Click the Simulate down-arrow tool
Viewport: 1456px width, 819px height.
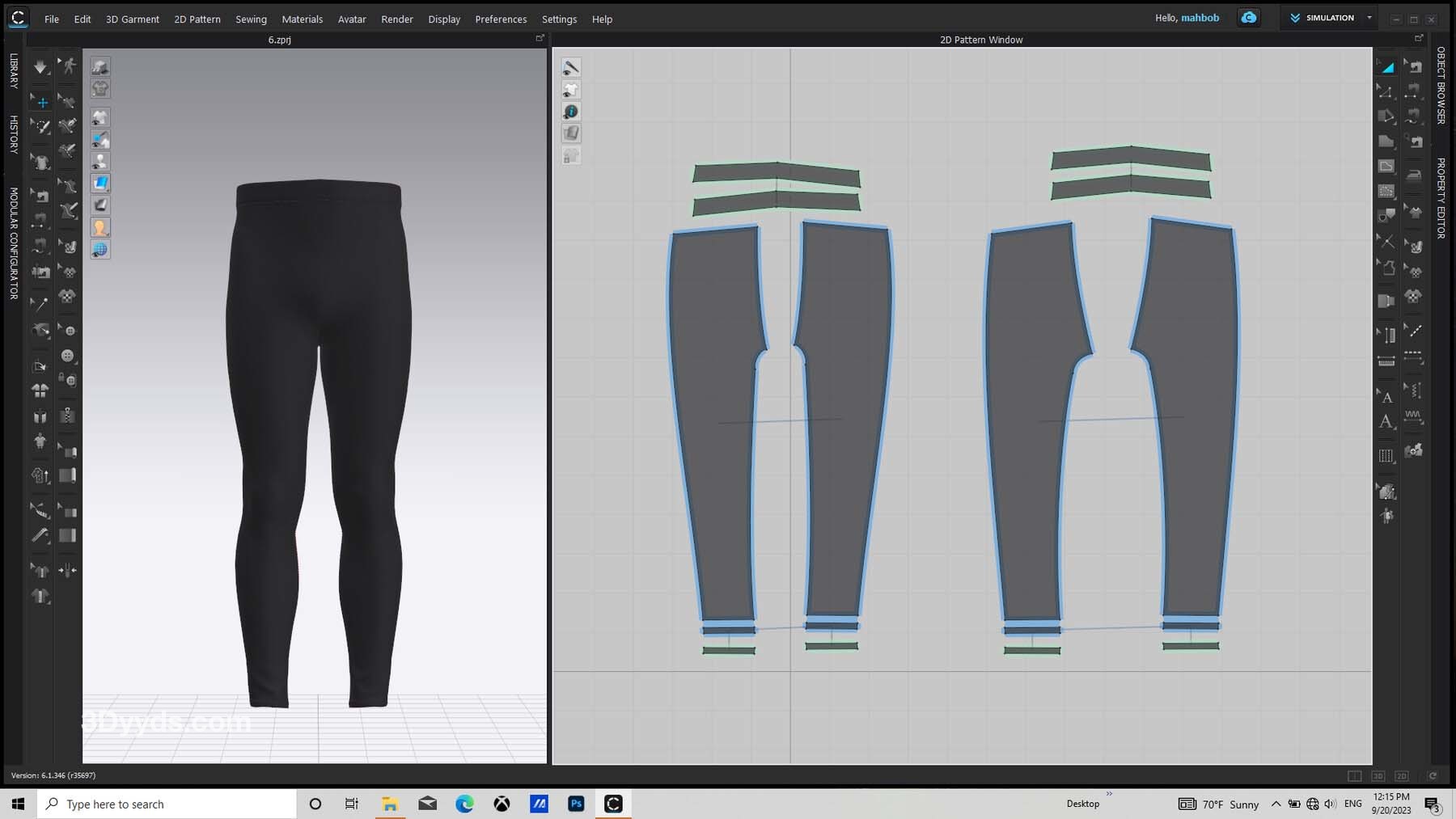(x=40, y=67)
